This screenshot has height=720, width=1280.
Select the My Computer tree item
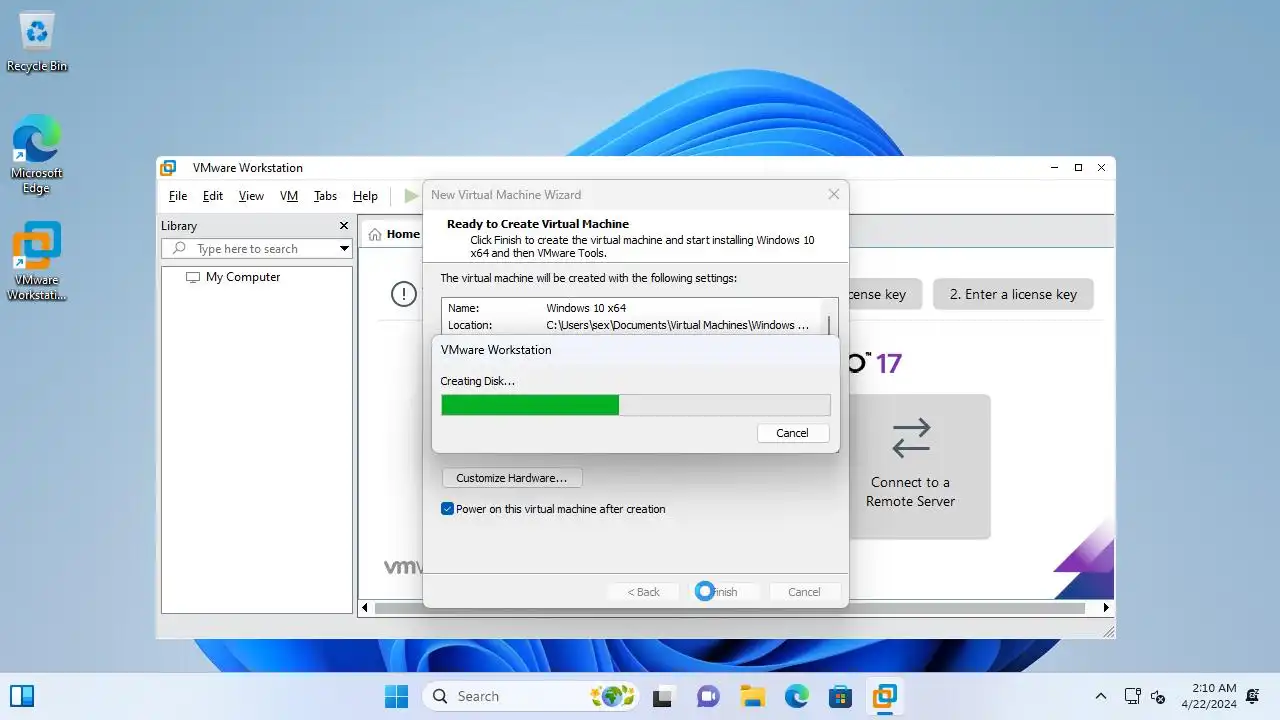point(243,277)
